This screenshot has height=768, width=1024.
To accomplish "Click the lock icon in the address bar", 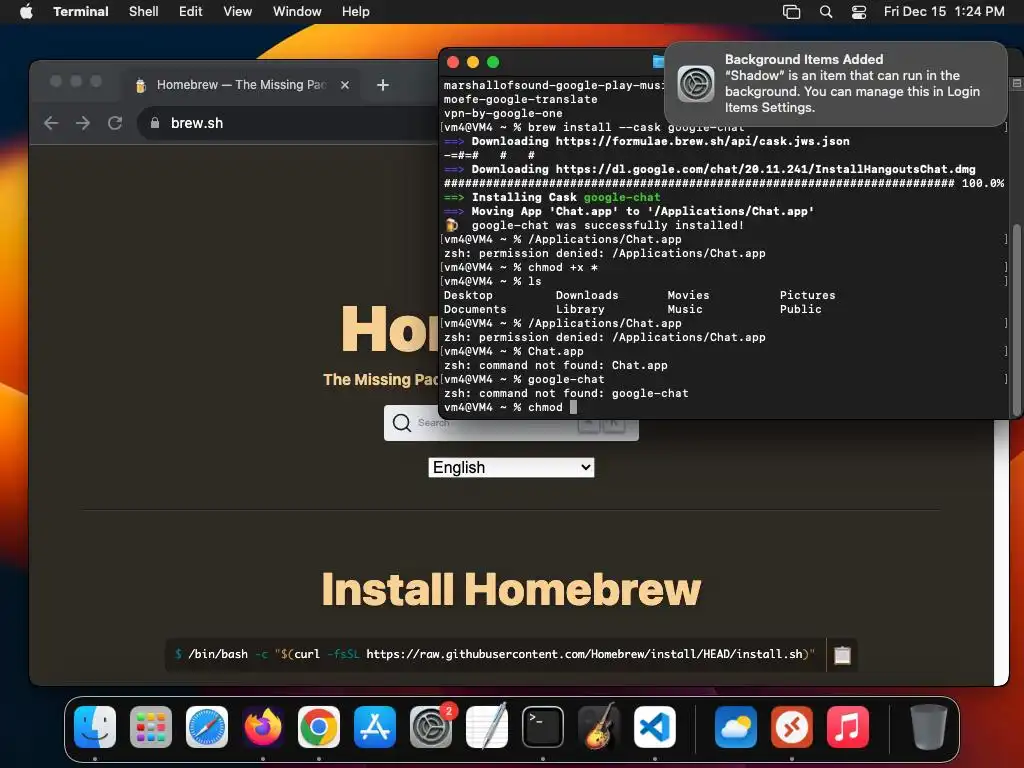I will click(x=155, y=123).
